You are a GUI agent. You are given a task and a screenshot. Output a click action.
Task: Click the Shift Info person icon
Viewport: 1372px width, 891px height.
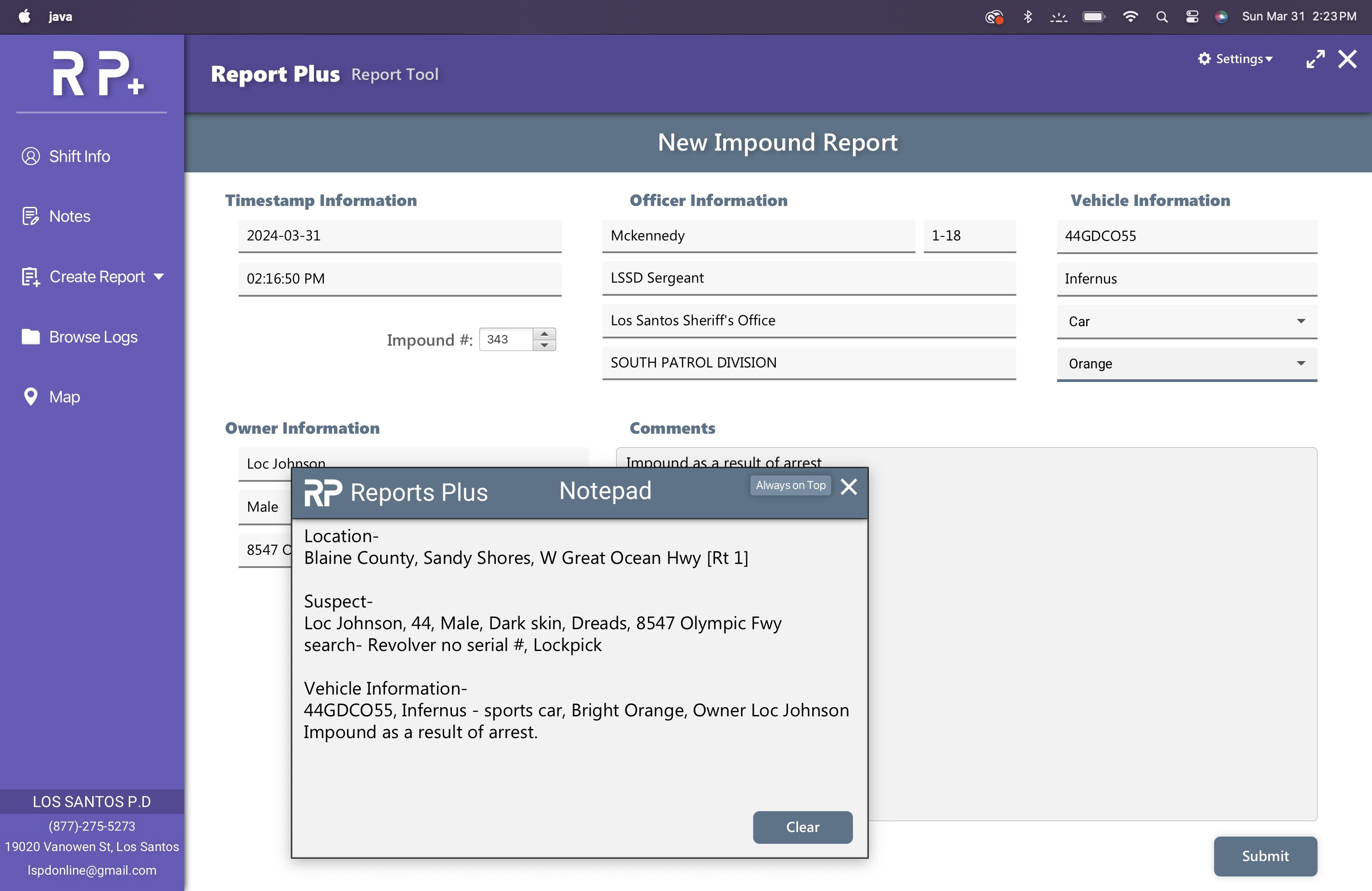click(30, 156)
